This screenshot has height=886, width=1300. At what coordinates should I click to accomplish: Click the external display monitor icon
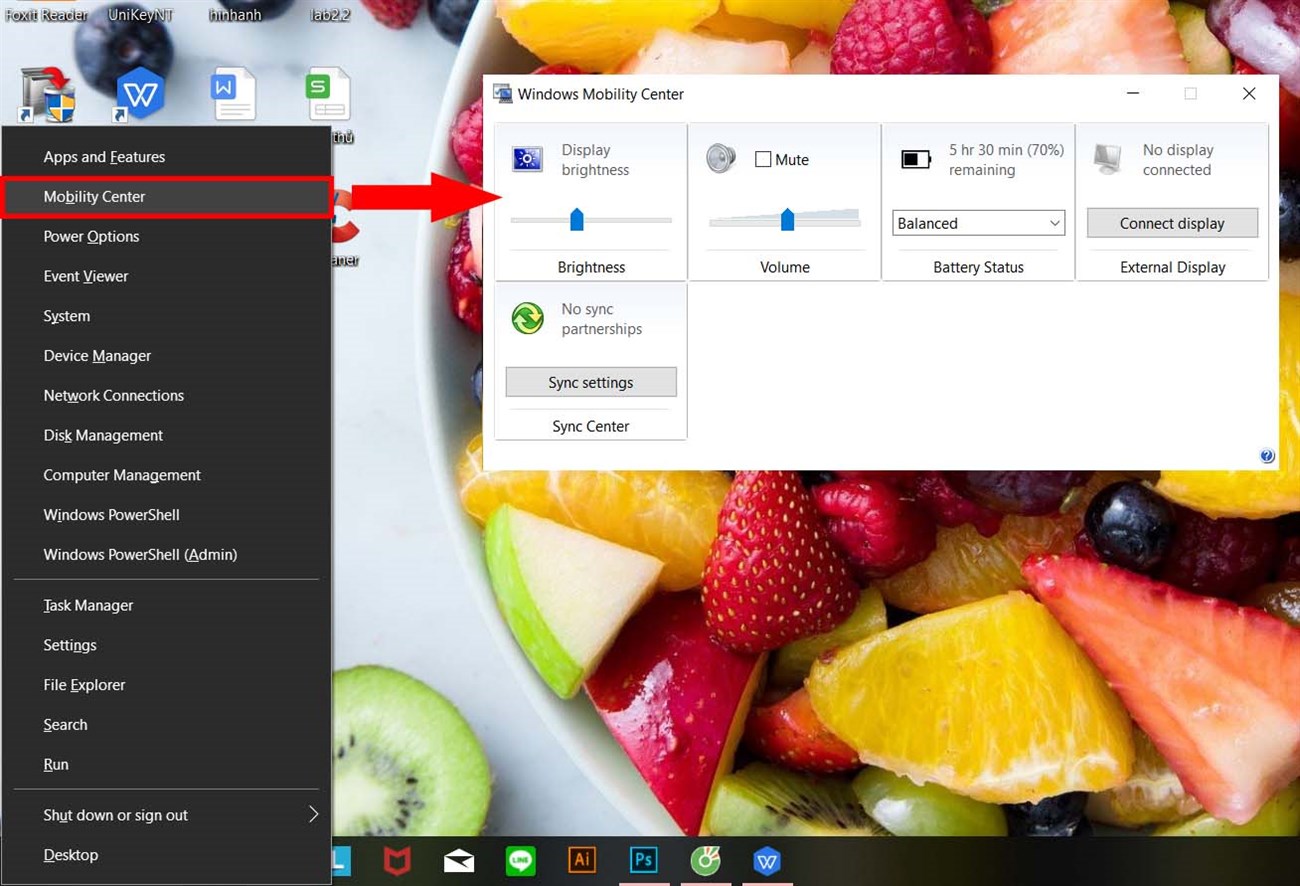pos(1107,159)
